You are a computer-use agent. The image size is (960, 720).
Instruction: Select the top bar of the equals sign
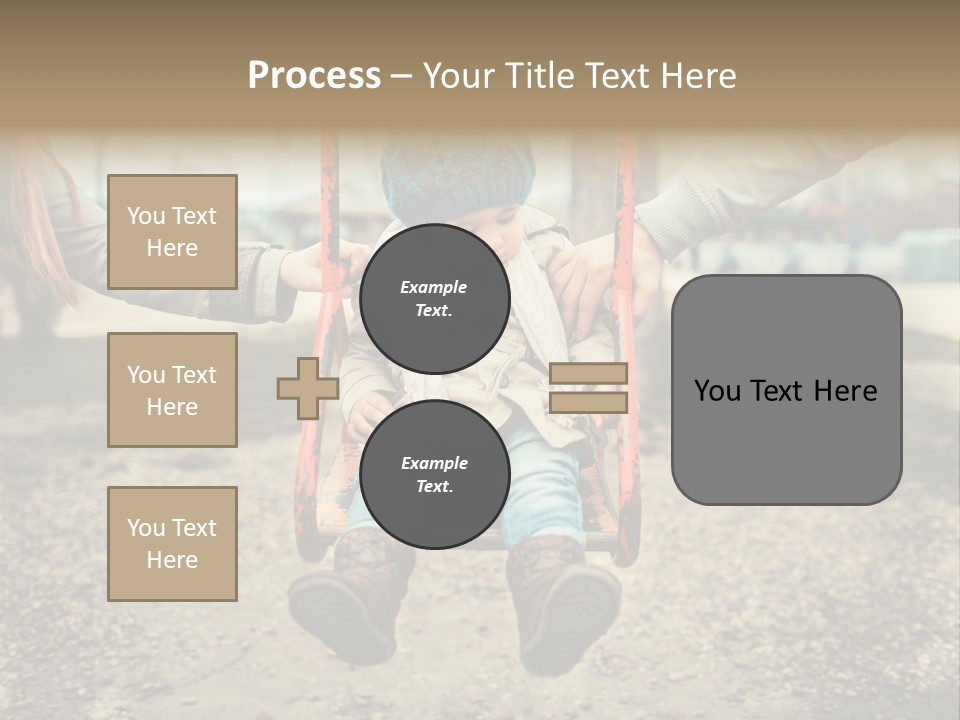(588, 373)
